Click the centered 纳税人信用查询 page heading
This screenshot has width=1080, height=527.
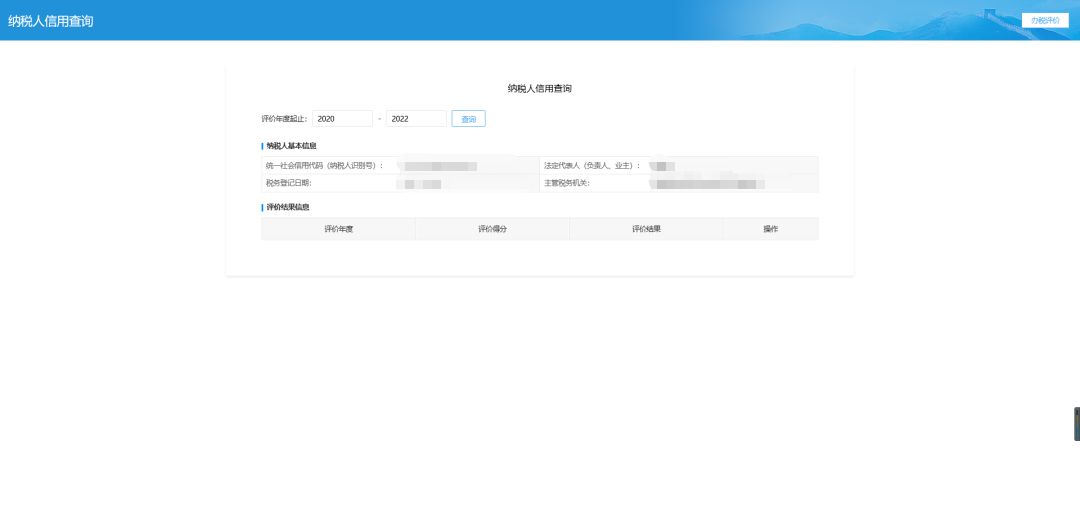click(x=539, y=88)
